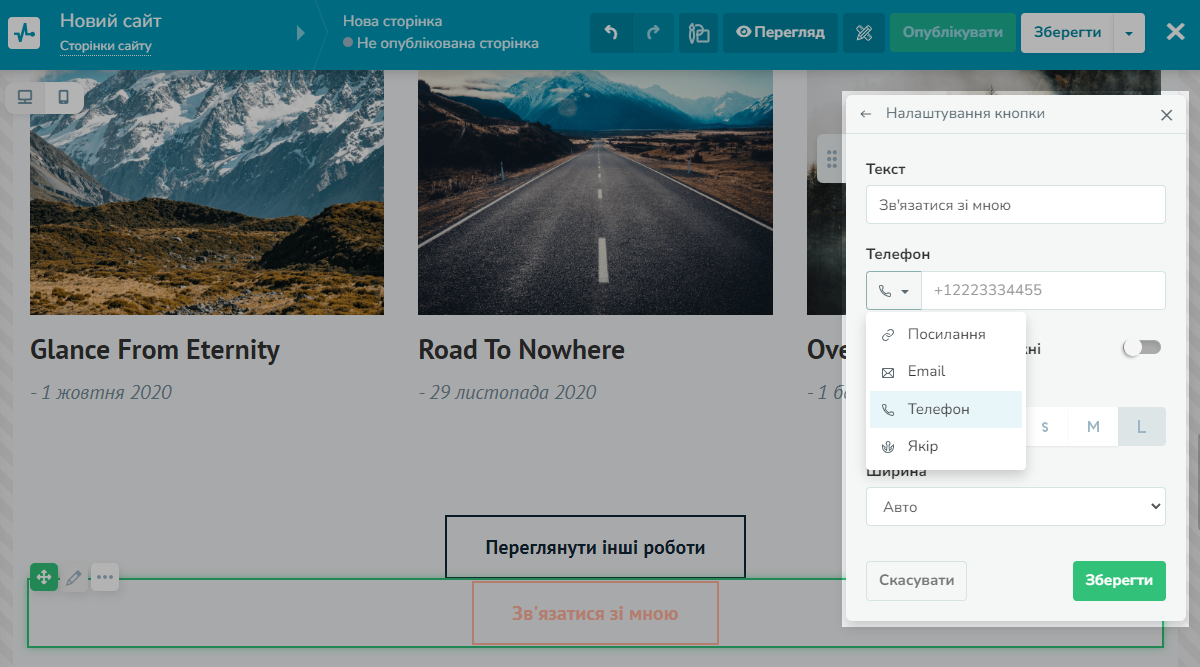Click the pencil edit block icon
The width and height of the screenshot is (1200, 667).
coord(74,577)
